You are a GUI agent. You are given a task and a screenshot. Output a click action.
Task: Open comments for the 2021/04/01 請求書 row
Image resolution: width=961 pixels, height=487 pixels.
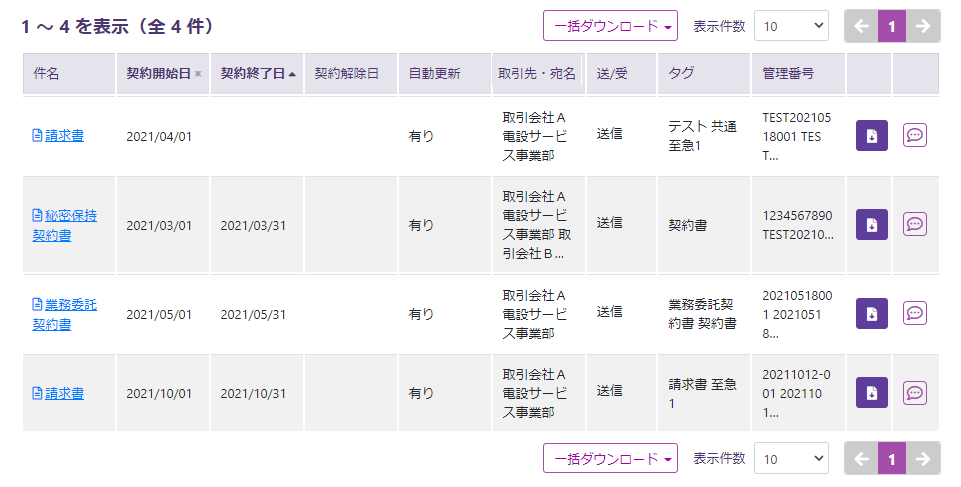[914, 135]
